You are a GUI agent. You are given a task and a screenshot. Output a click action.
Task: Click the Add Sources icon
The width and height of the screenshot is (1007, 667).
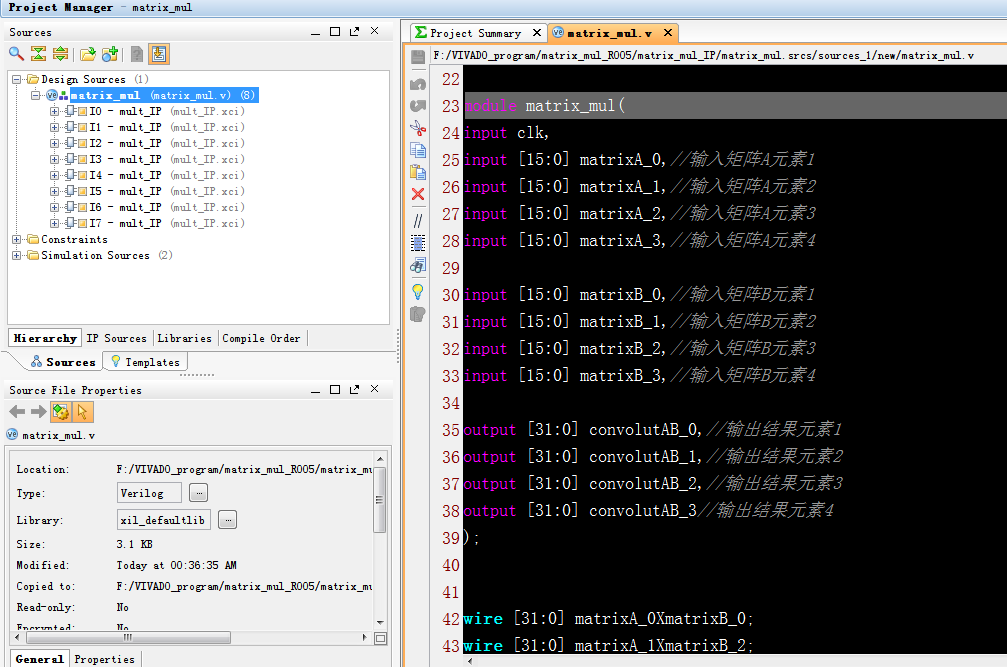pos(110,54)
